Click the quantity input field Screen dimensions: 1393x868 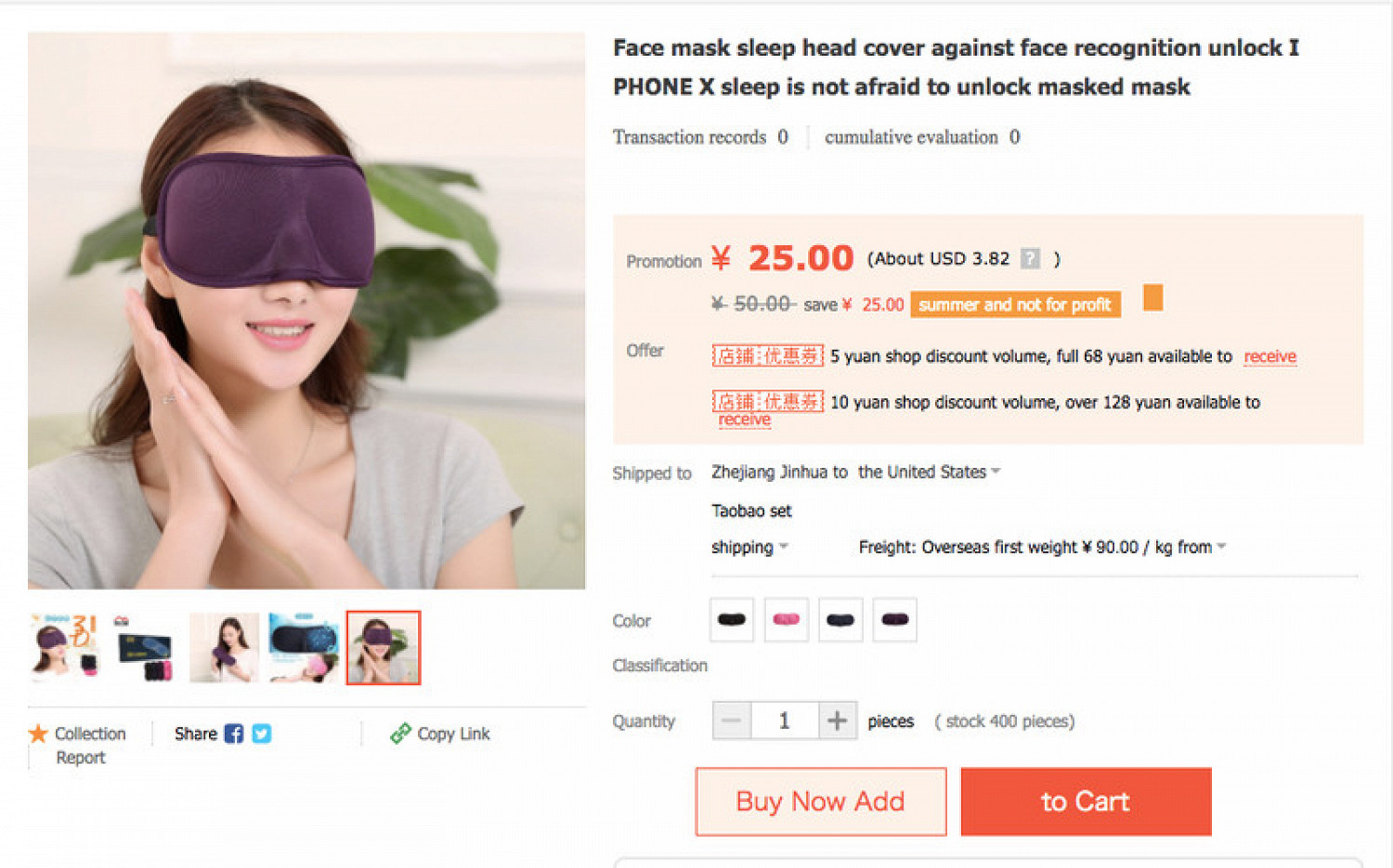[785, 721]
